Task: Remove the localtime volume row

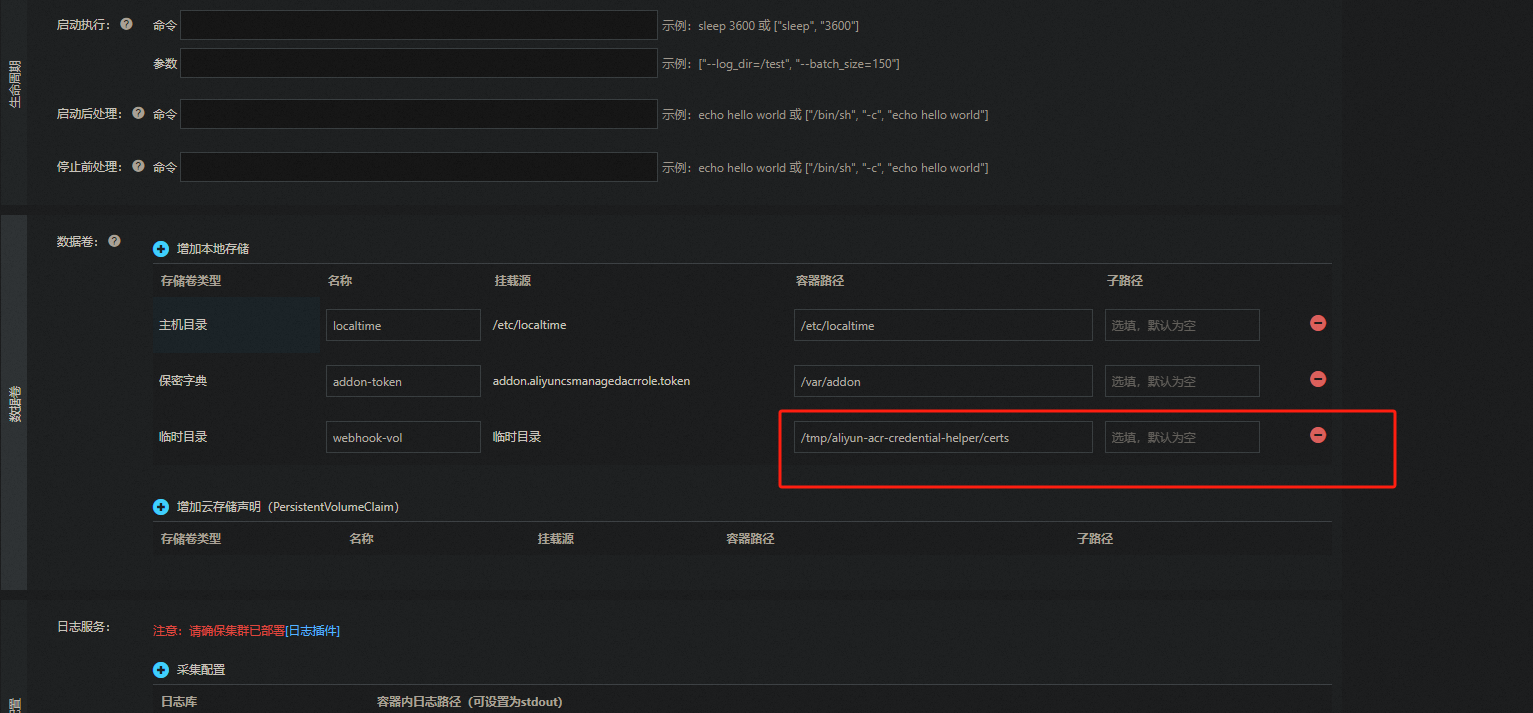Action: [x=1318, y=324]
